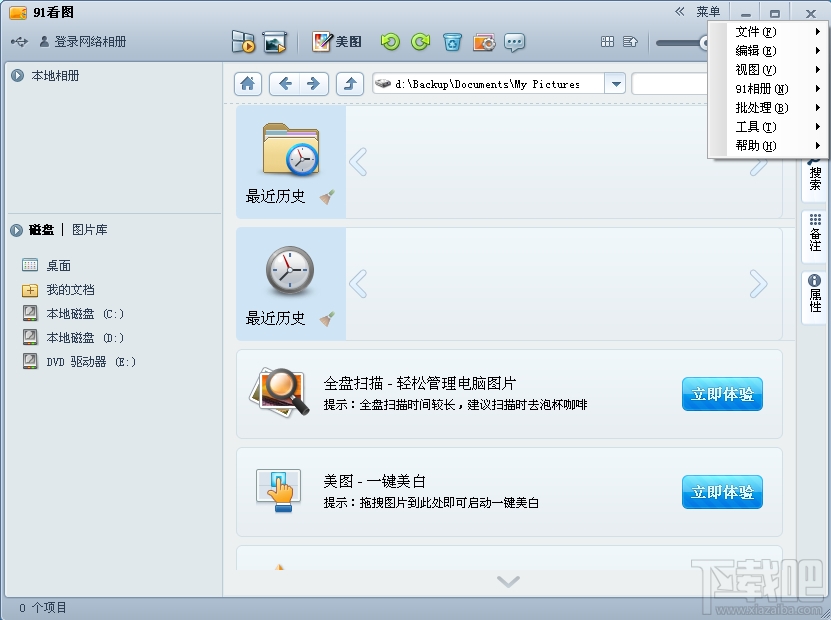This screenshot has width=831, height=620.
Task: Click the clock recent history icon
Action: point(289,270)
